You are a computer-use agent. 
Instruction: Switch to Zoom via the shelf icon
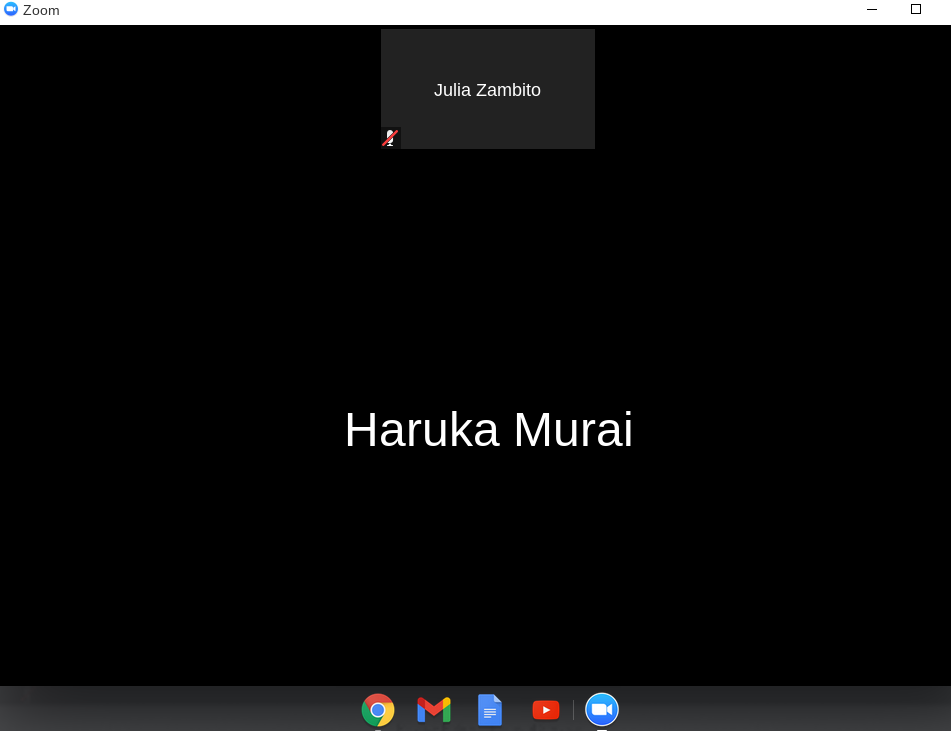pos(602,710)
